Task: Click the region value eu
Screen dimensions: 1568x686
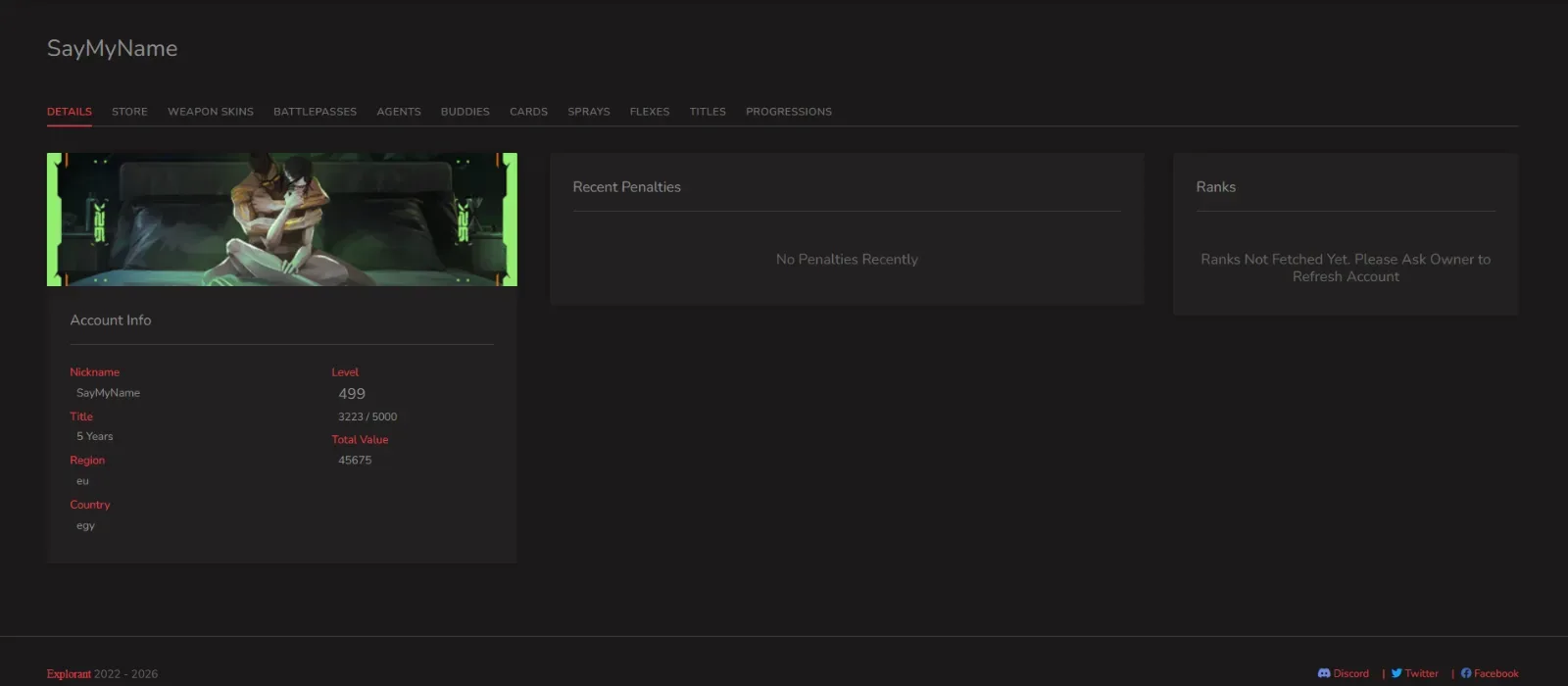Action: pos(82,481)
